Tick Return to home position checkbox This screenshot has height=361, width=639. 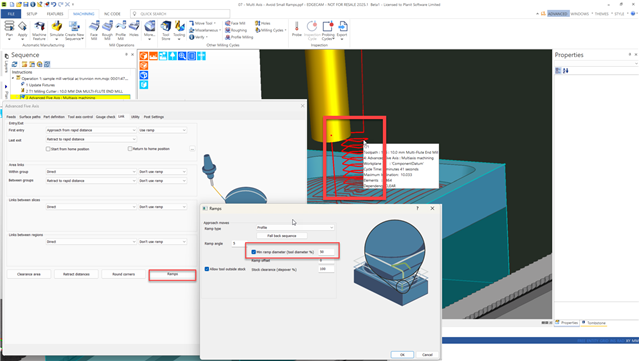click(x=130, y=149)
